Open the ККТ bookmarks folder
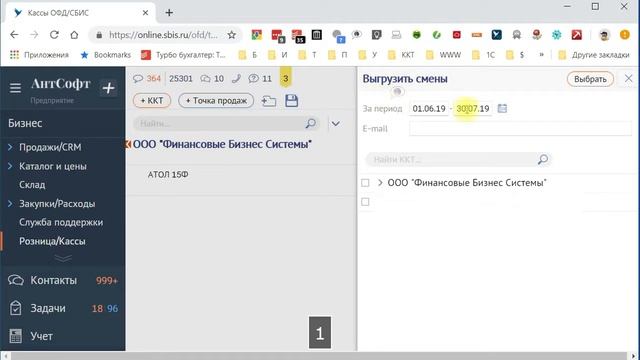Image resolution: width=640 pixels, height=360 pixels. coord(401,55)
